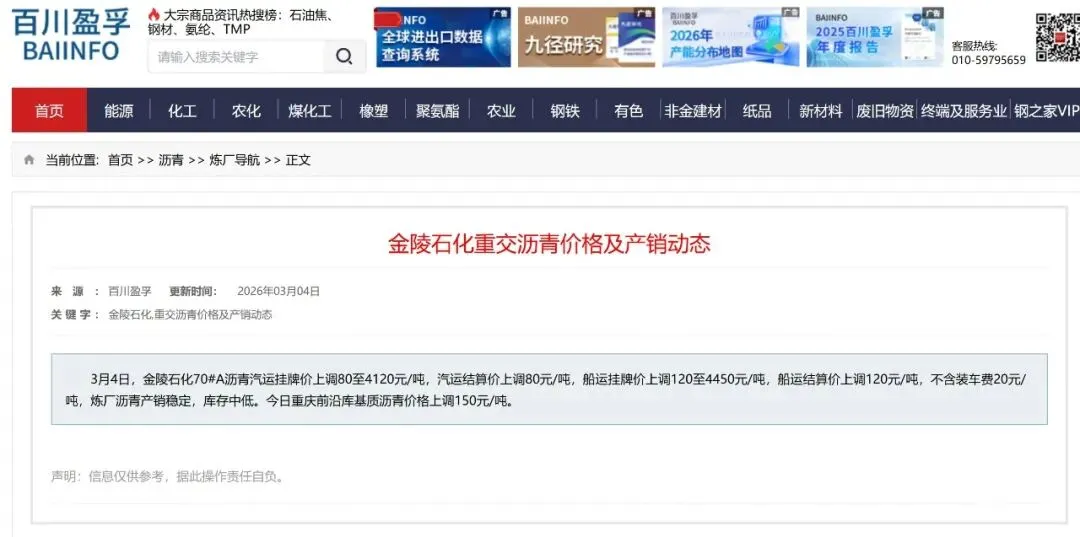This screenshot has height=537, width=1080.
Task: Click the keyword 金陵石化,重交沥青价格及产销动态
Action: [190, 315]
